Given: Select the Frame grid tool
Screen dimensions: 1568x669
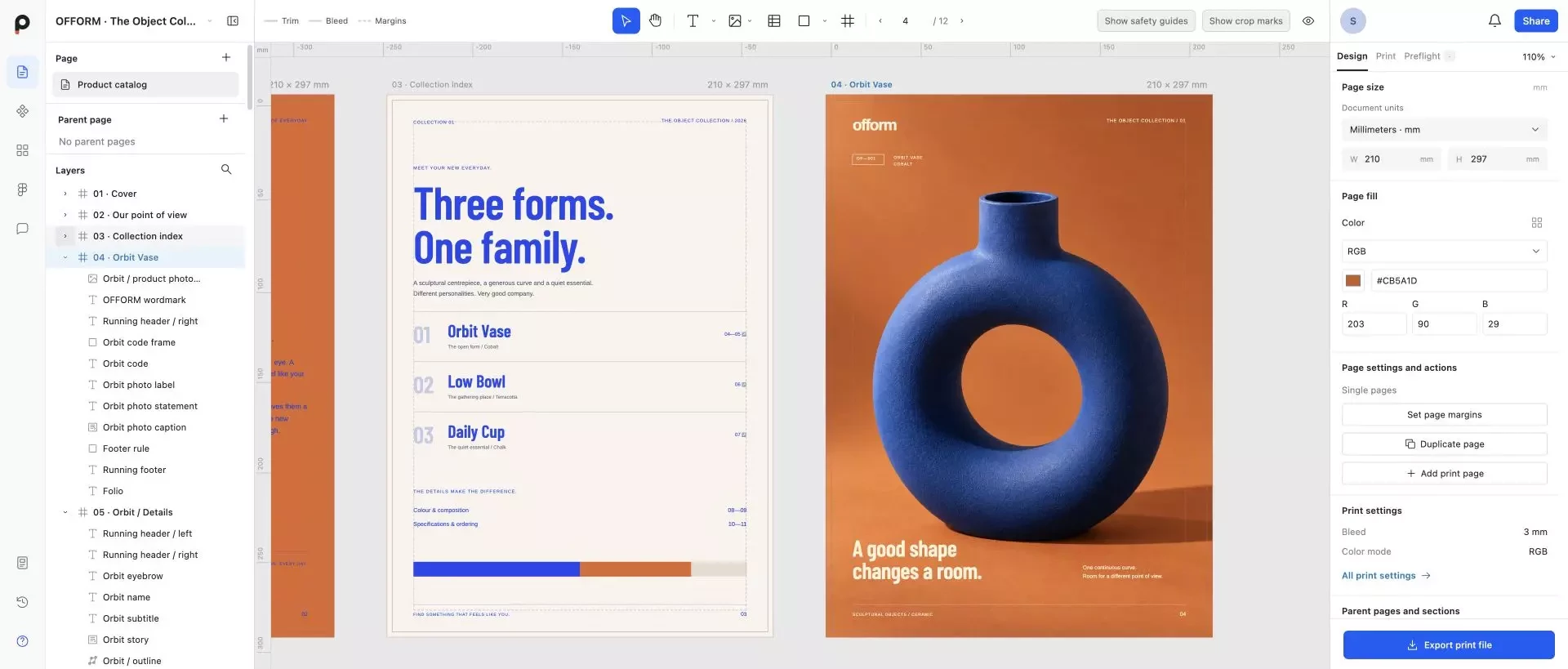Looking at the screenshot, I should click(848, 21).
